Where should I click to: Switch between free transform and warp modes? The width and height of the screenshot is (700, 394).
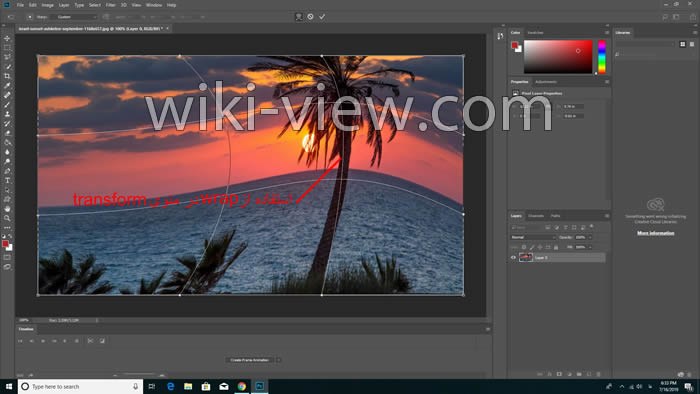pos(299,17)
